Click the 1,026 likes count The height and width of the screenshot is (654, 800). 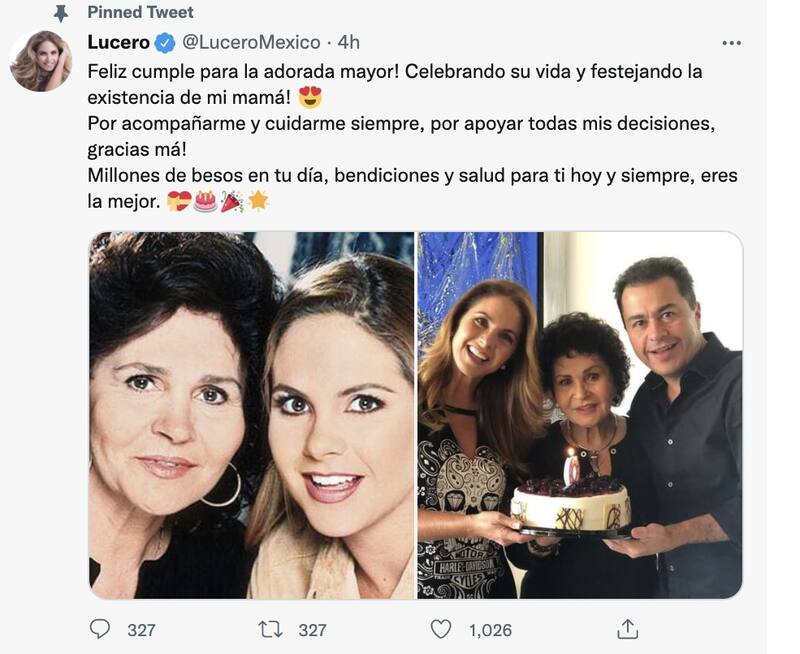[x=490, y=630]
